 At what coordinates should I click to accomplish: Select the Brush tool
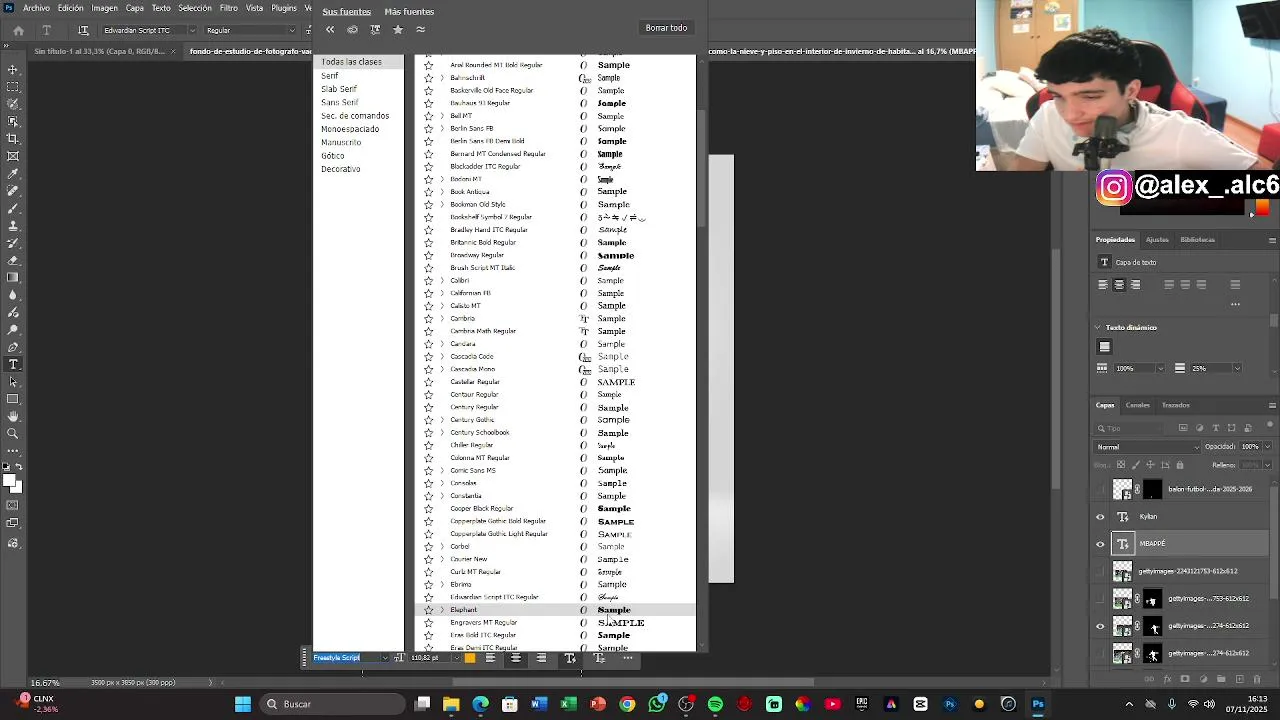pyautogui.click(x=13, y=208)
